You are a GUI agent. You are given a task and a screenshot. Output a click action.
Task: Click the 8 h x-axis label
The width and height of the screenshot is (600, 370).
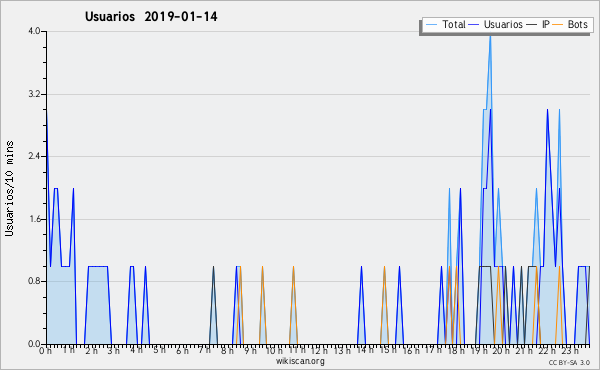point(227,351)
